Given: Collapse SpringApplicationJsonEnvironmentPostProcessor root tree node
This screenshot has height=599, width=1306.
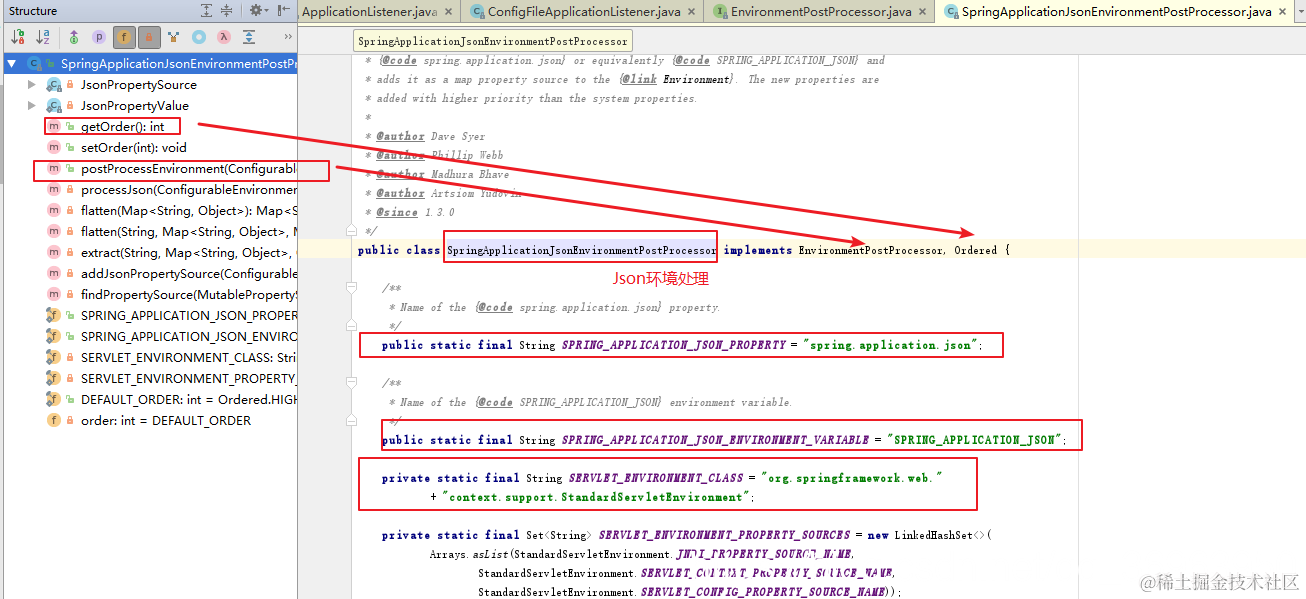Looking at the screenshot, I should pos(12,64).
